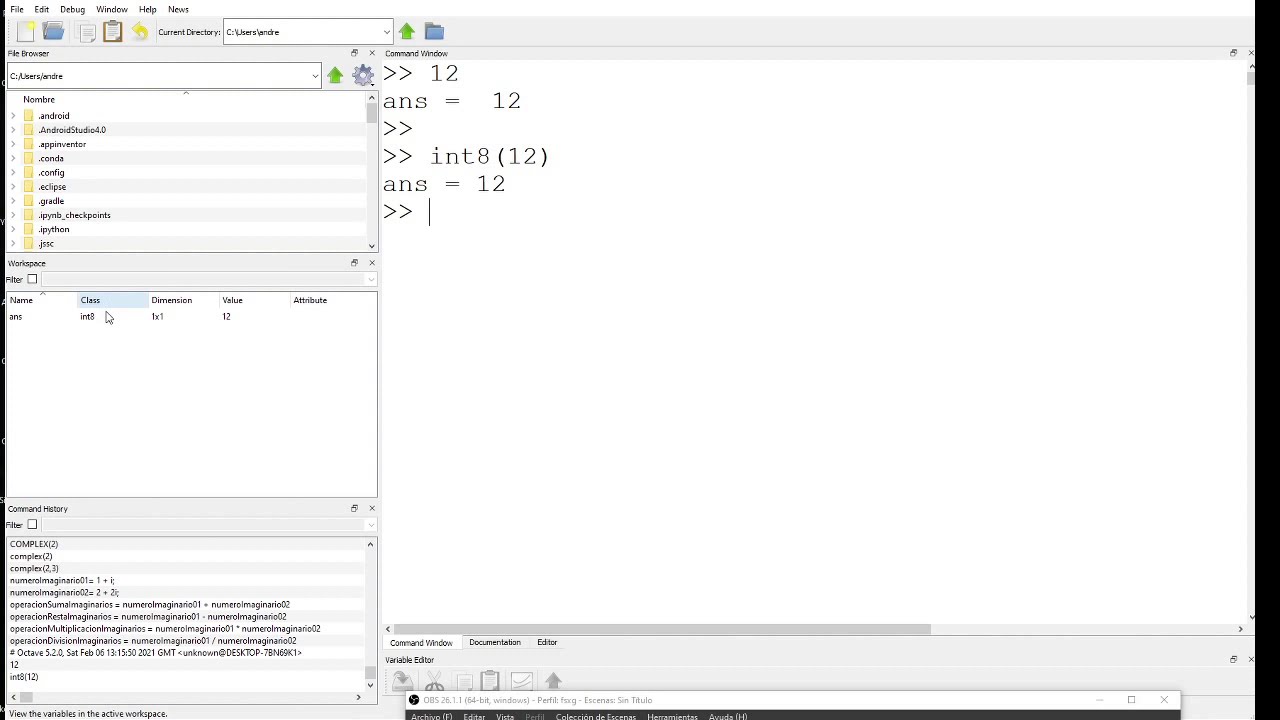This screenshot has width=1280, height=720.
Task: Expand the .android folder
Action: point(13,116)
